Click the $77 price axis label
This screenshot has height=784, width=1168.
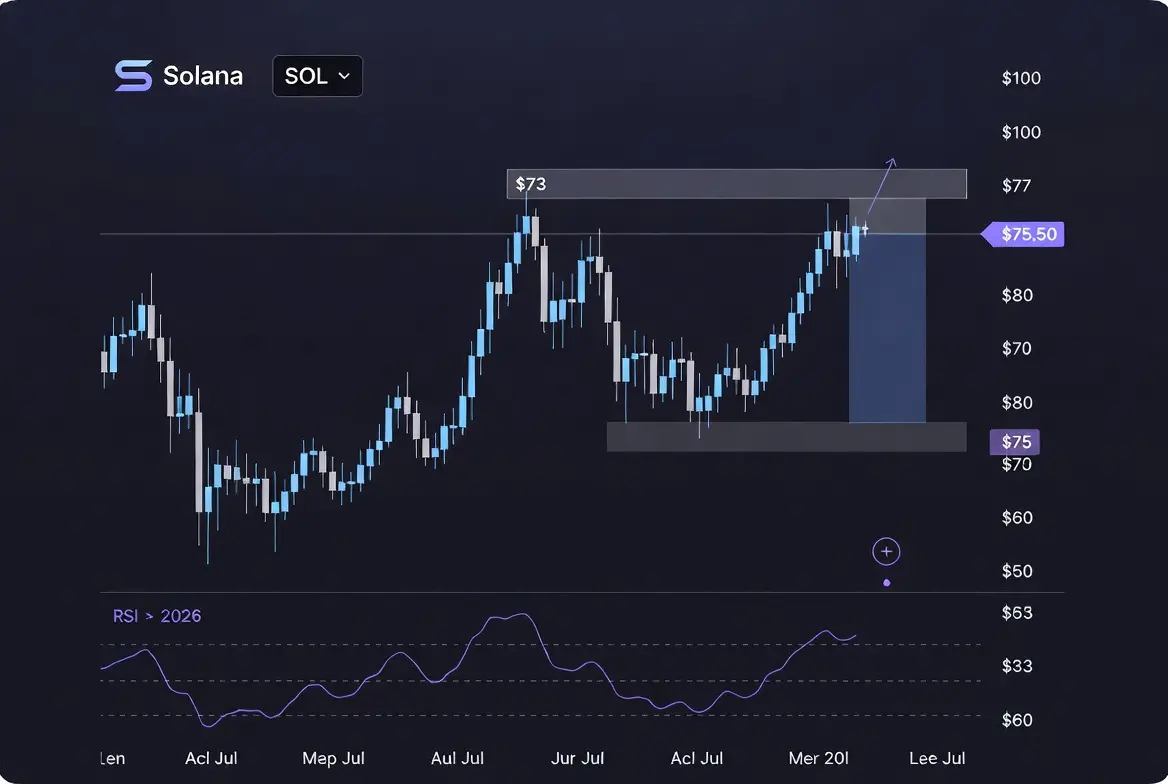click(1016, 186)
